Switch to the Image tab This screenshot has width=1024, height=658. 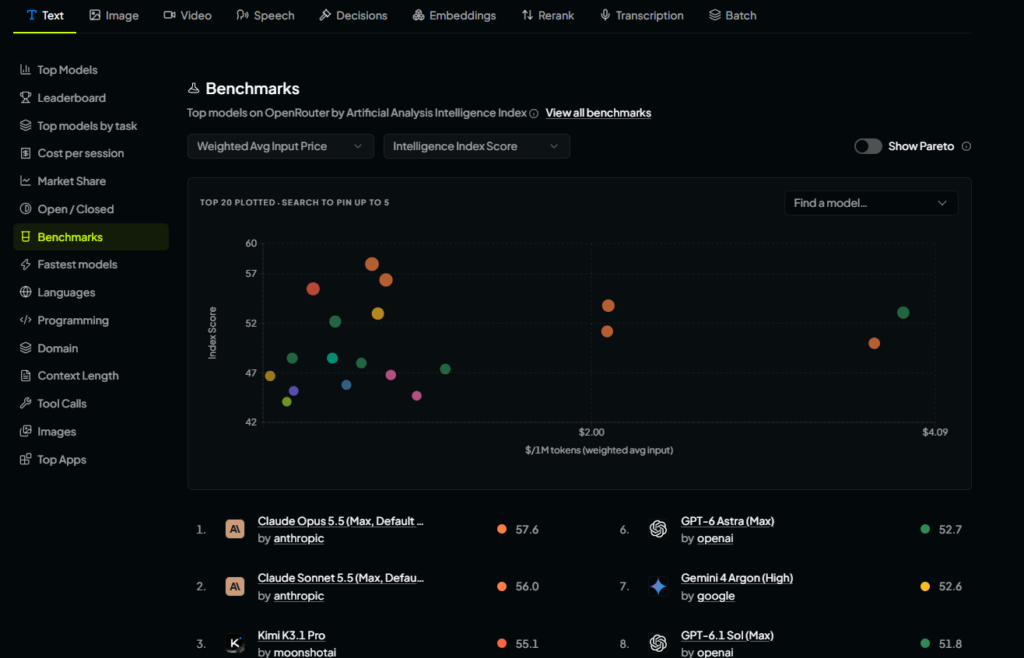(114, 15)
